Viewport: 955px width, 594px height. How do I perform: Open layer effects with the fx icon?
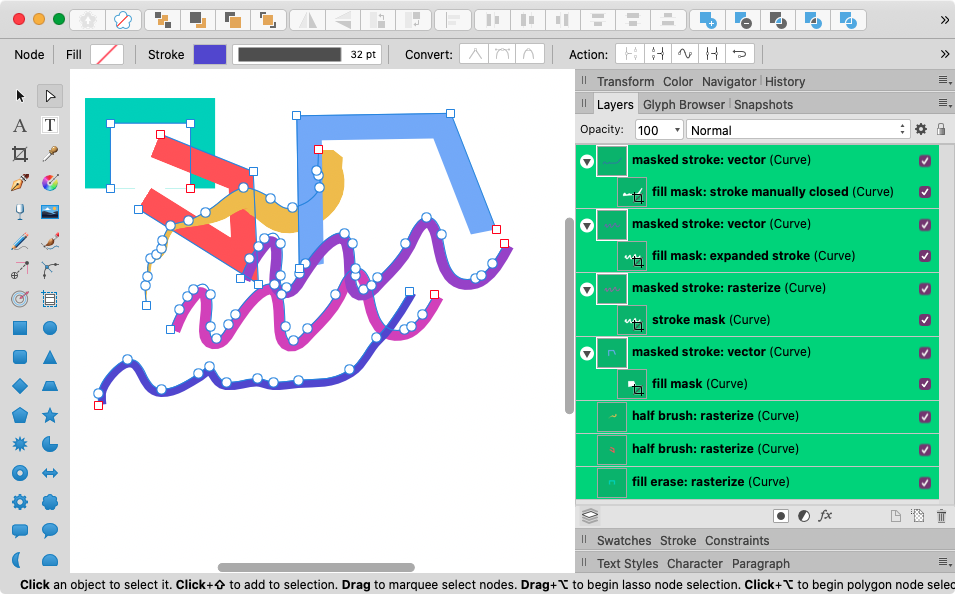(824, 516)
